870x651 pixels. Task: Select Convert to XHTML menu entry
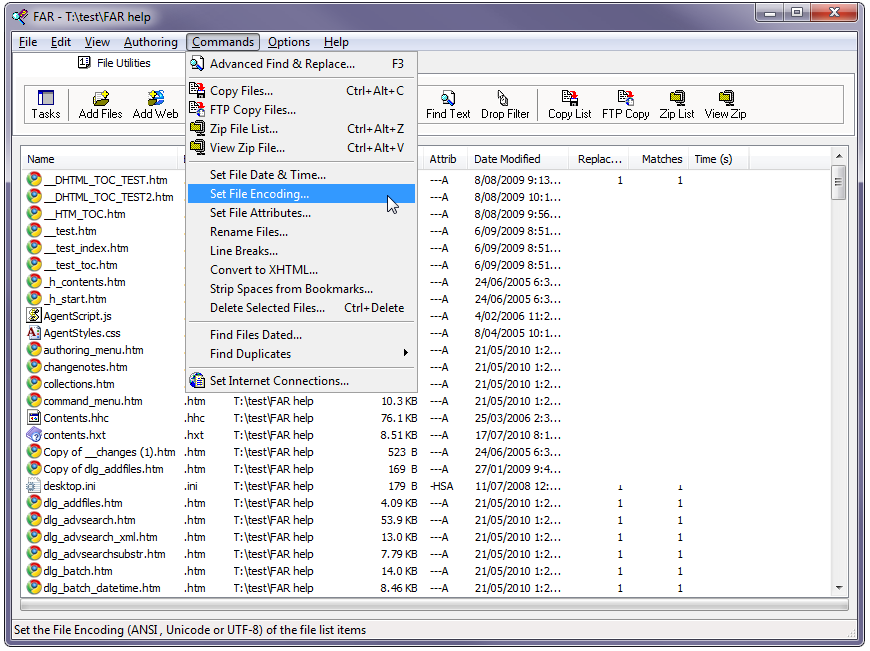[x=263, y=270]
